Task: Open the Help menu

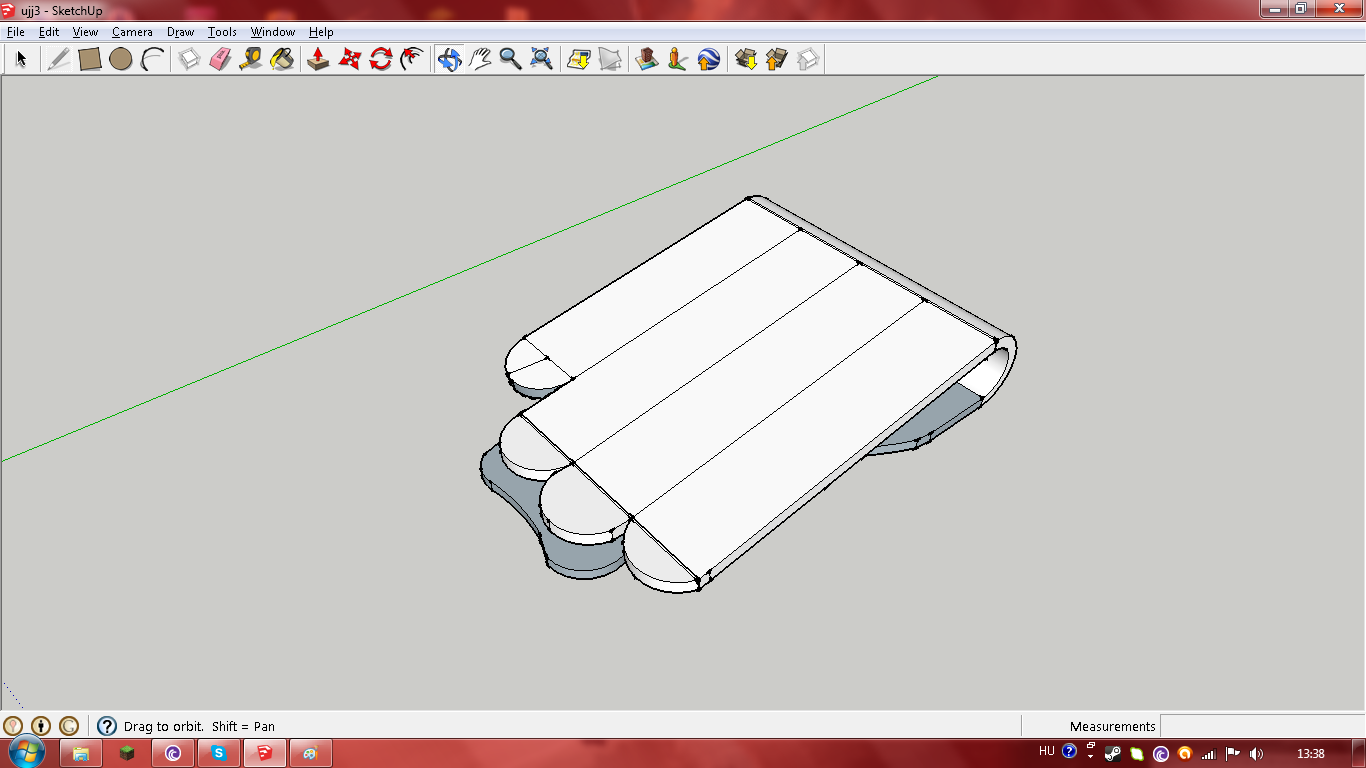Action: (x=321, y=32)
